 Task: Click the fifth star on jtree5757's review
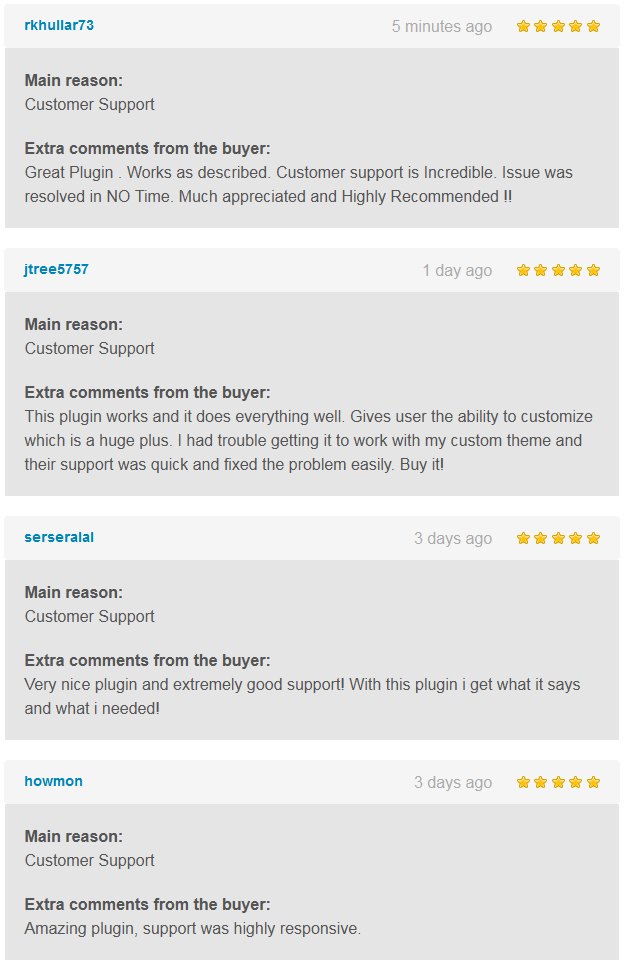(594, 269)
